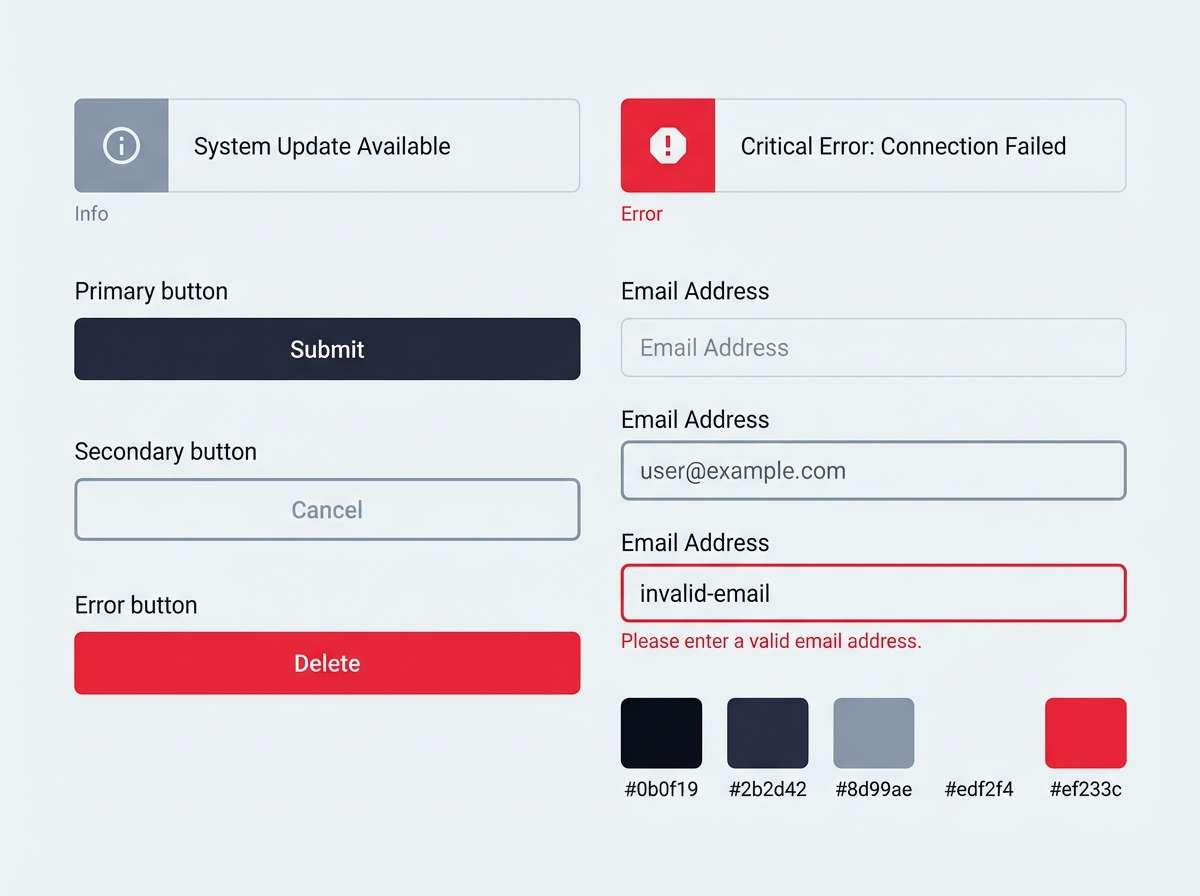This screenshot has width=1200, height=896.
Task: Click the valid email address error message
Action: (x=771, y=641)
